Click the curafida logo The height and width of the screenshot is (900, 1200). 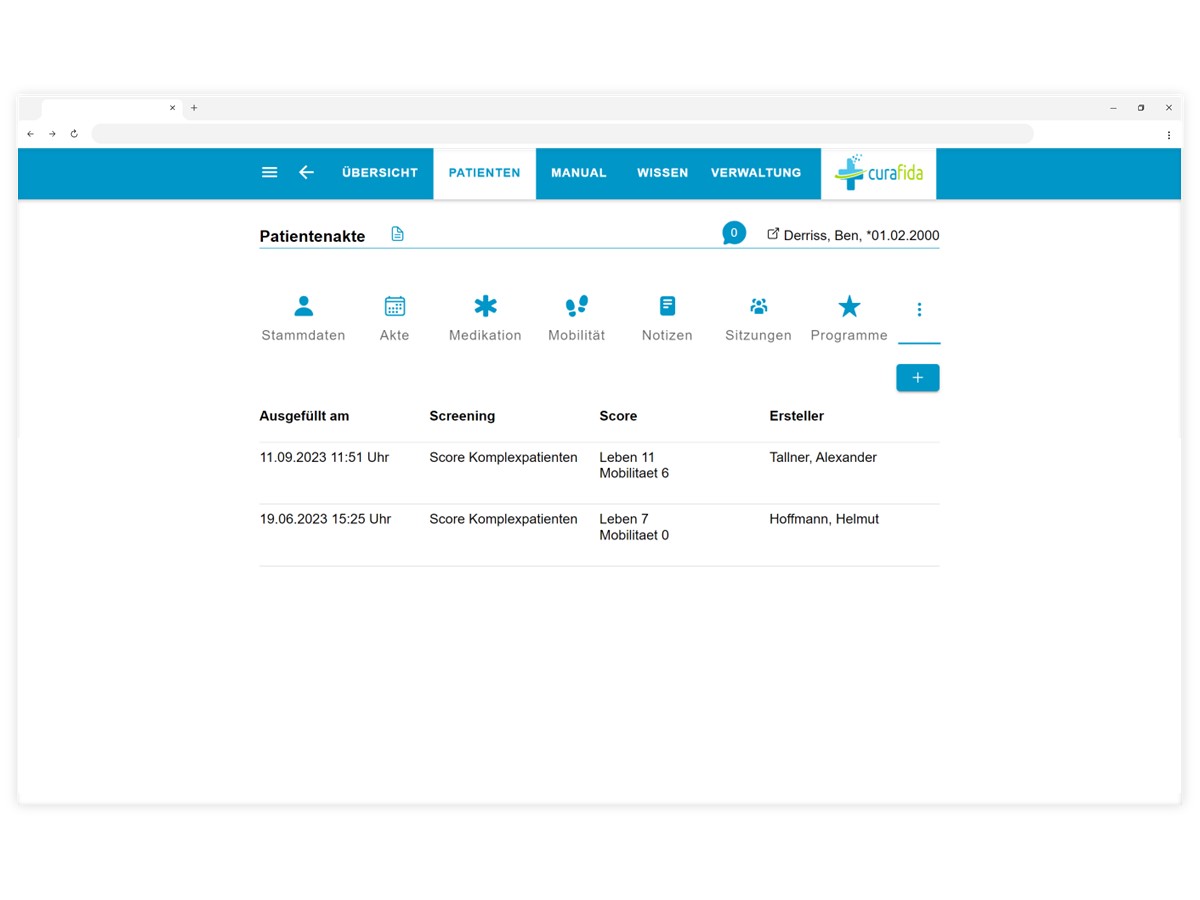pos(879,173)
